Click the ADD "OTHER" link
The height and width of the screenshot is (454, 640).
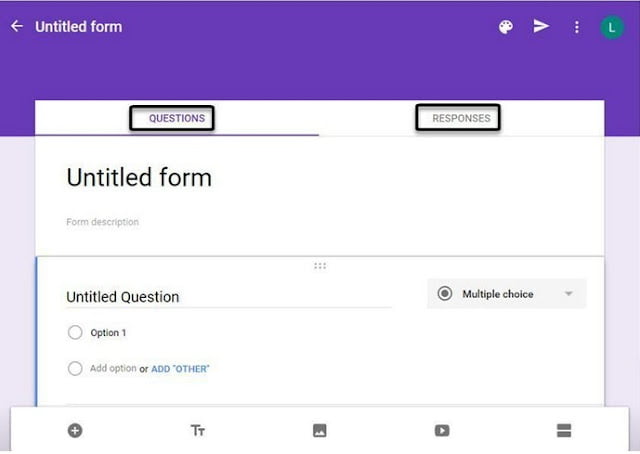(x=180, y=369)
